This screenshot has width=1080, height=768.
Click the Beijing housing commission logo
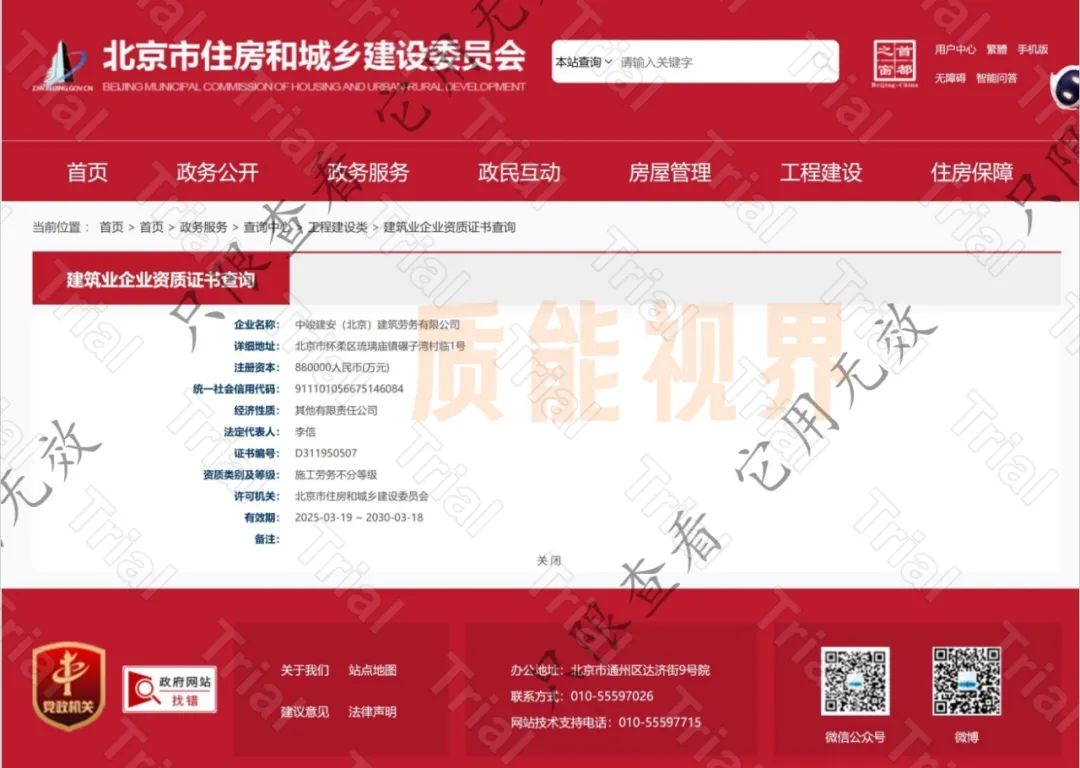[61, 66]
